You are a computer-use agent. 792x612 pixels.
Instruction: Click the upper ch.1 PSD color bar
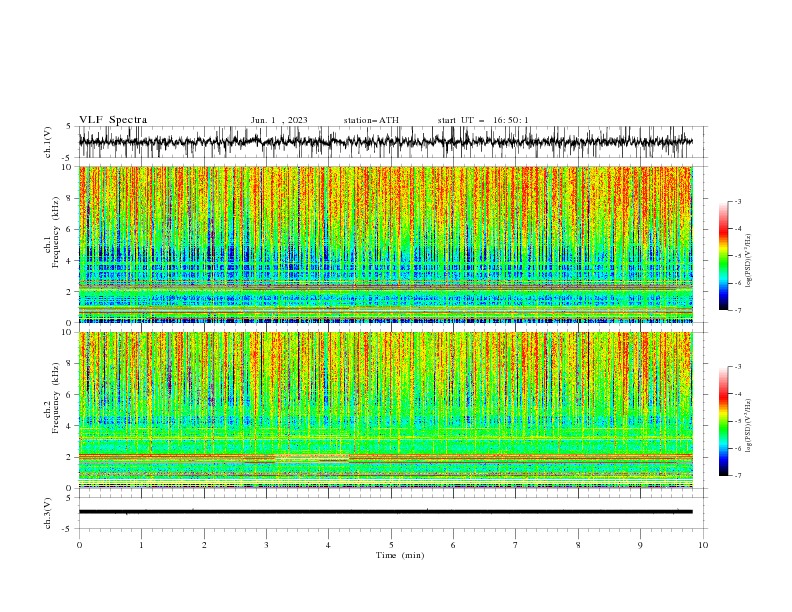pos(723,256)
